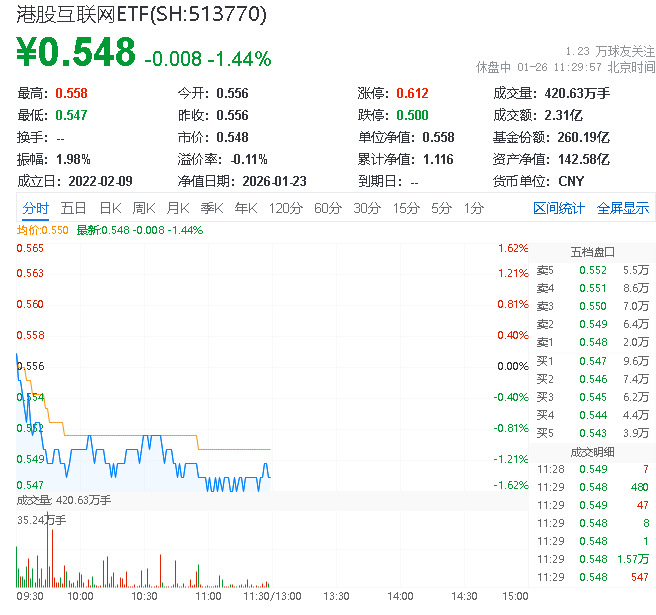Open the 五日 five-day chart tab
Image resolution: width=656 pixels, height=615 pixels.
pos(73,208)
